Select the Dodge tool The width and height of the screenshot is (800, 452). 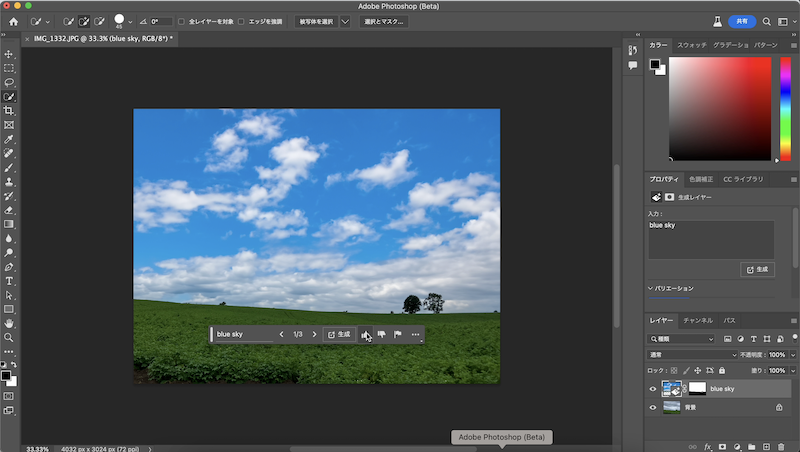click(x=9, y=253)
